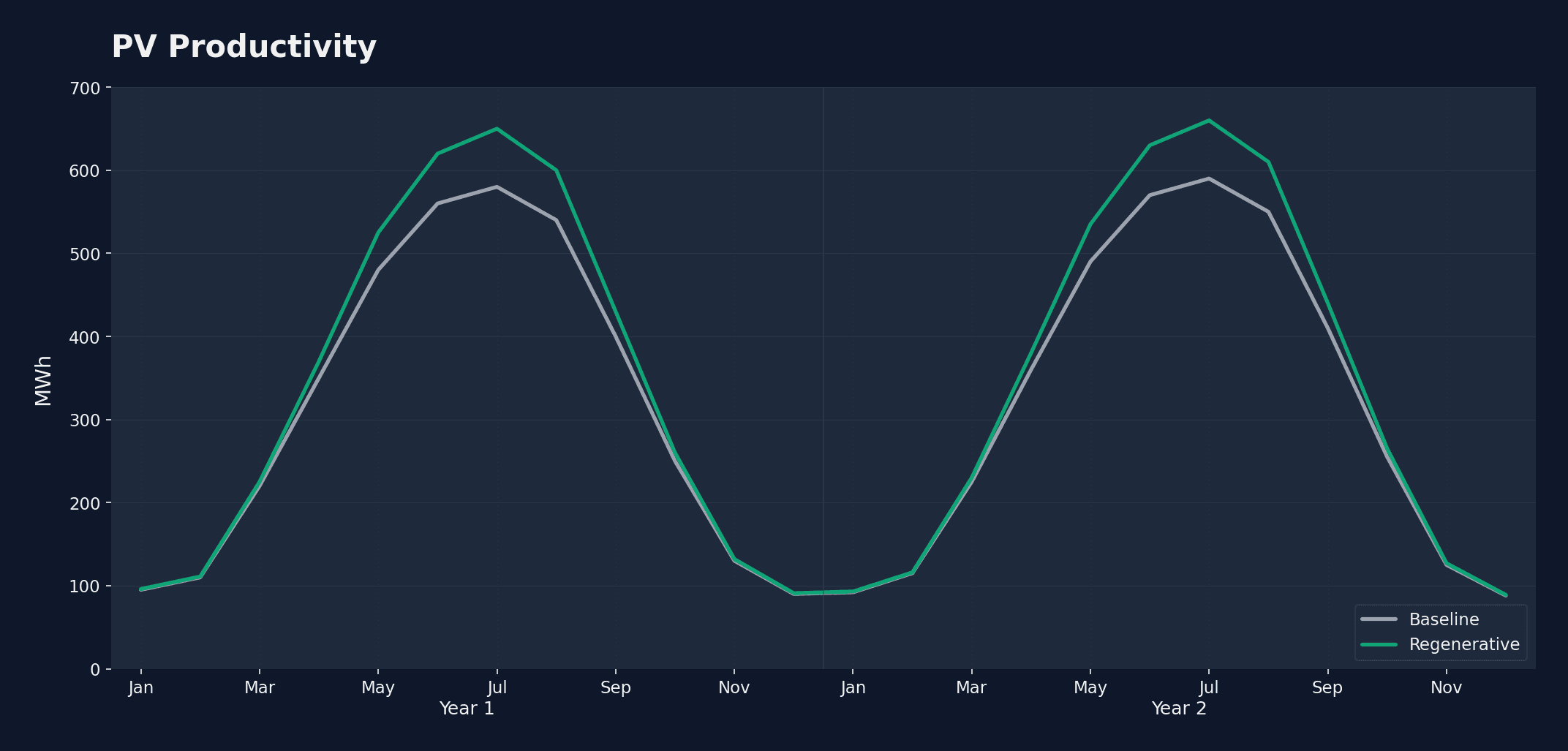1568x751 pixels.
Task: Click the MWh y-axis label
Action: (x=43, y=380)
